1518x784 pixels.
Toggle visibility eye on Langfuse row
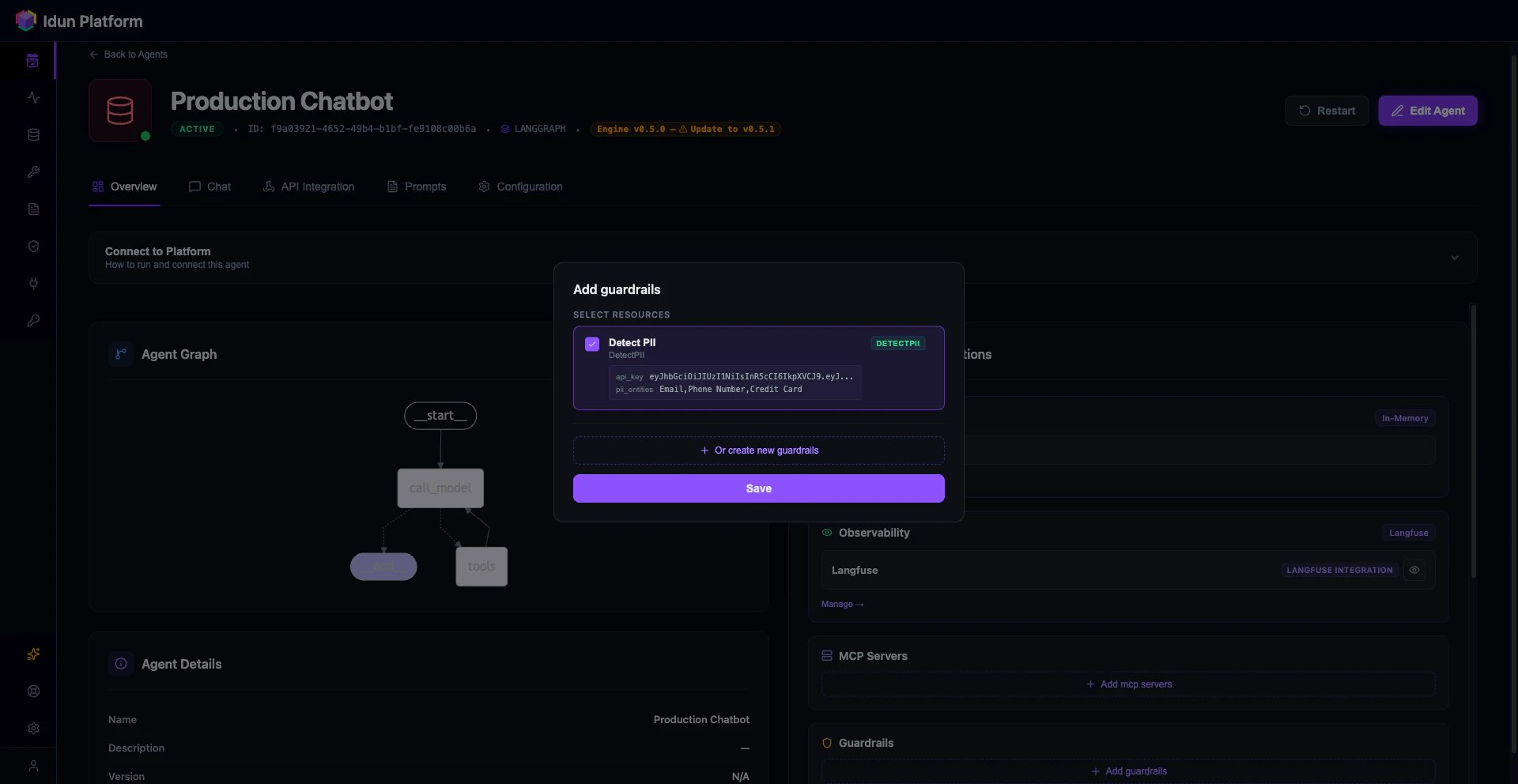pos(1414,570)
